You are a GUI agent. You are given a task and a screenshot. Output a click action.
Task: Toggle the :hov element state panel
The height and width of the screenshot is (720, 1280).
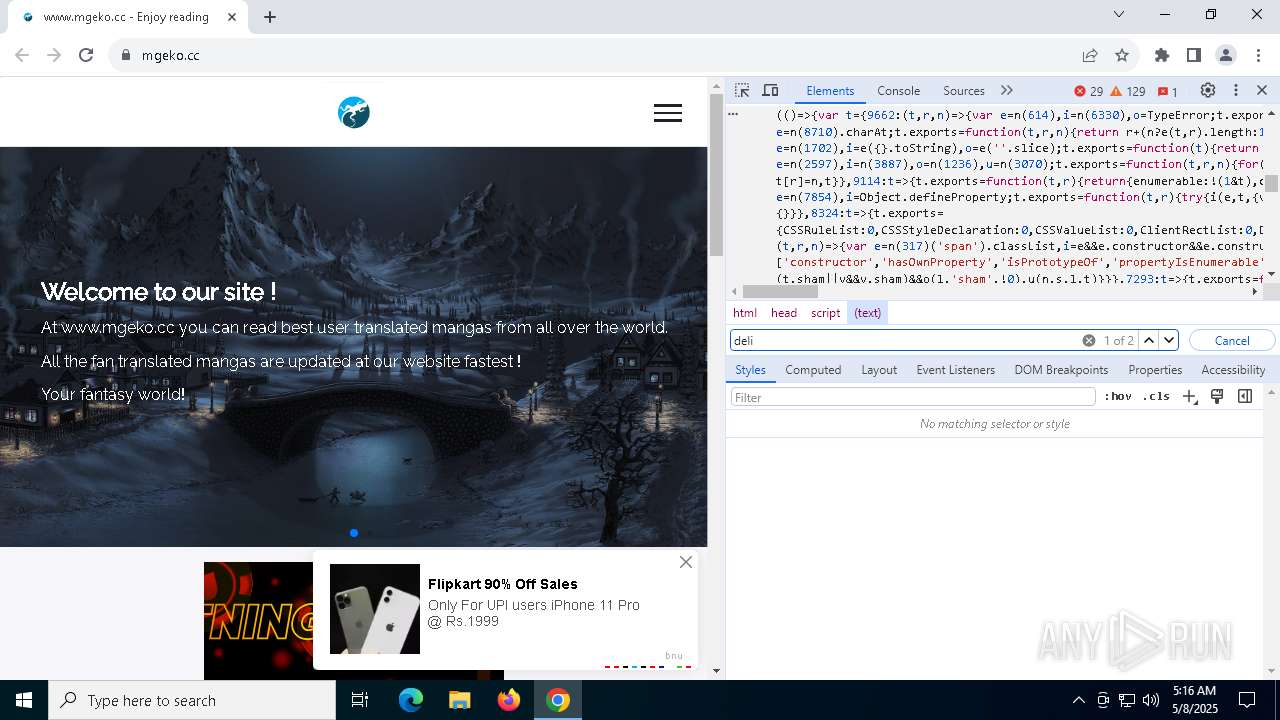click(x=1118, y=397)
